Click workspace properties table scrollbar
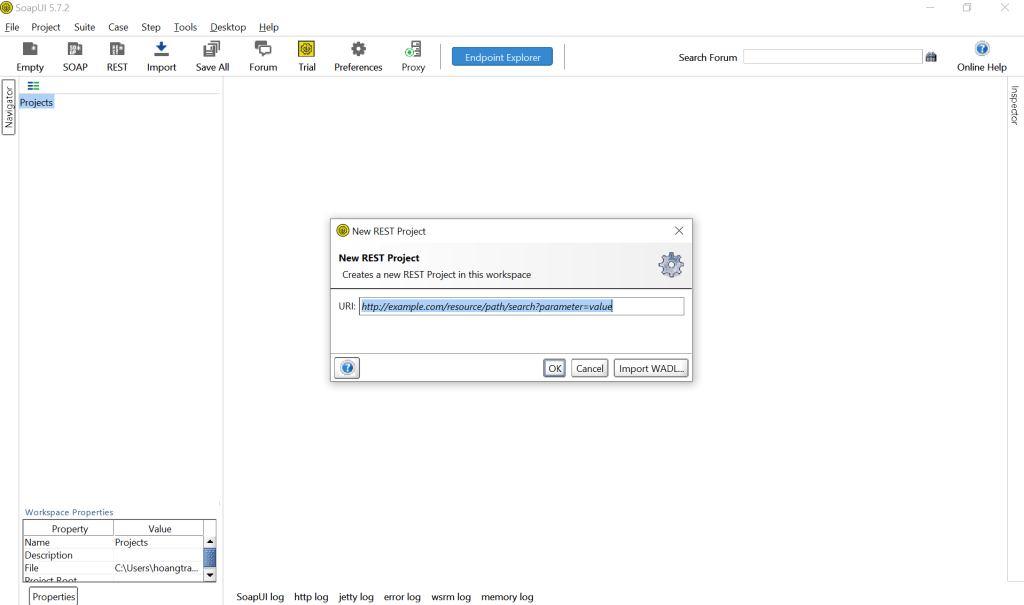Image resolution: width=1024 pixels, height=605 pixels. click(x=210, y=557)
